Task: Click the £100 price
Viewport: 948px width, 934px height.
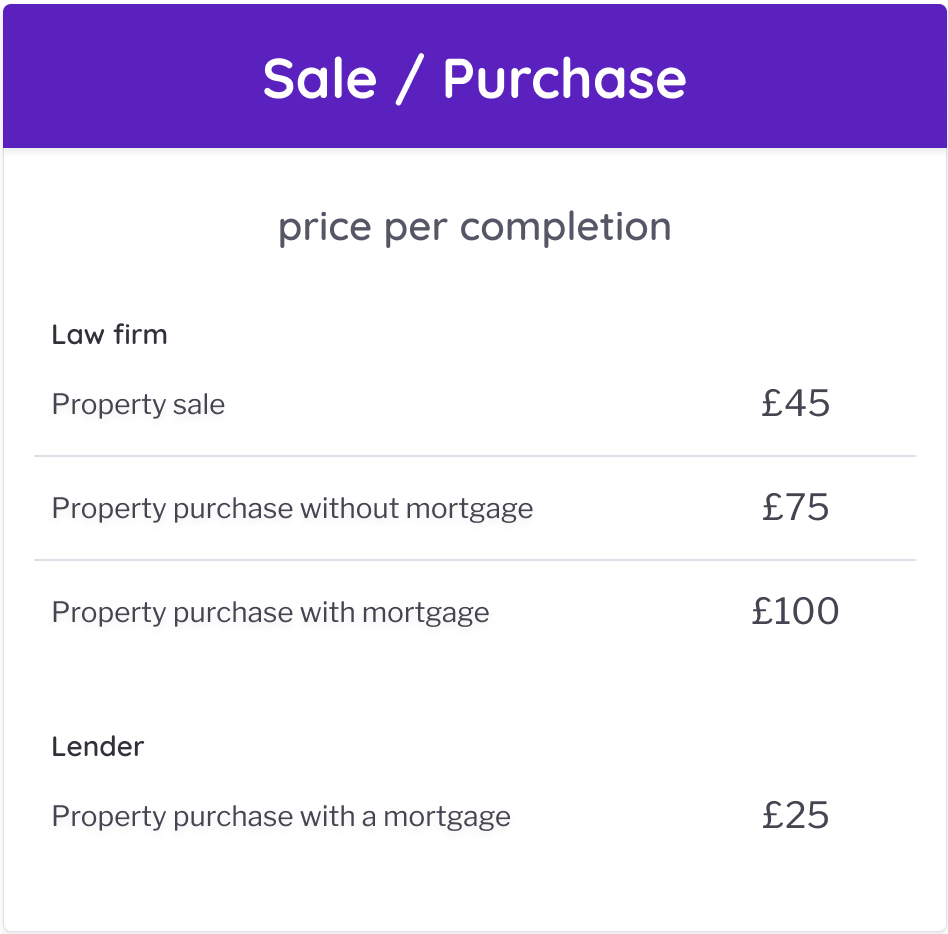Action: [x=795, y=611]
